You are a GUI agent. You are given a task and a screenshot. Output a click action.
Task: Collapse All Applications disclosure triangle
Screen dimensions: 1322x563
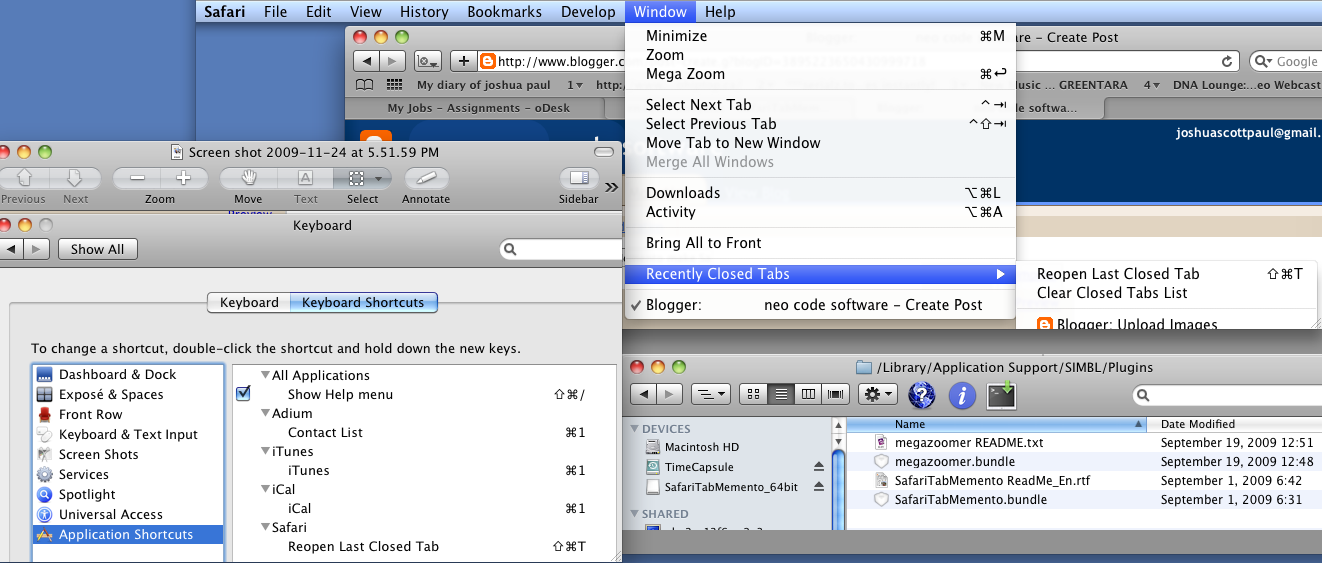pos(265,376)
